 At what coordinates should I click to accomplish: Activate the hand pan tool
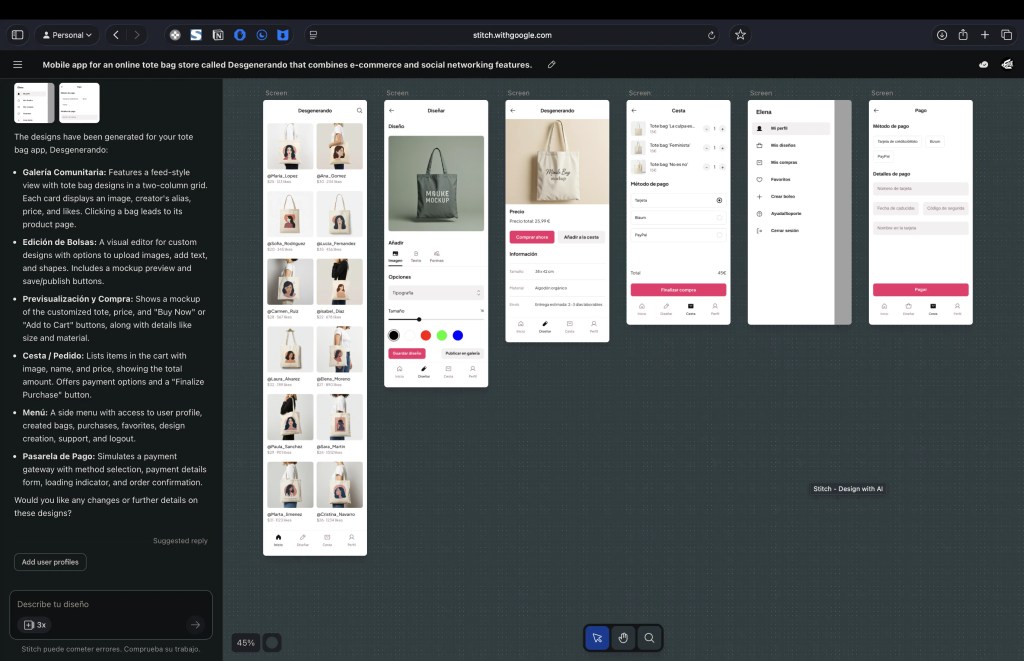coord(623,638)
